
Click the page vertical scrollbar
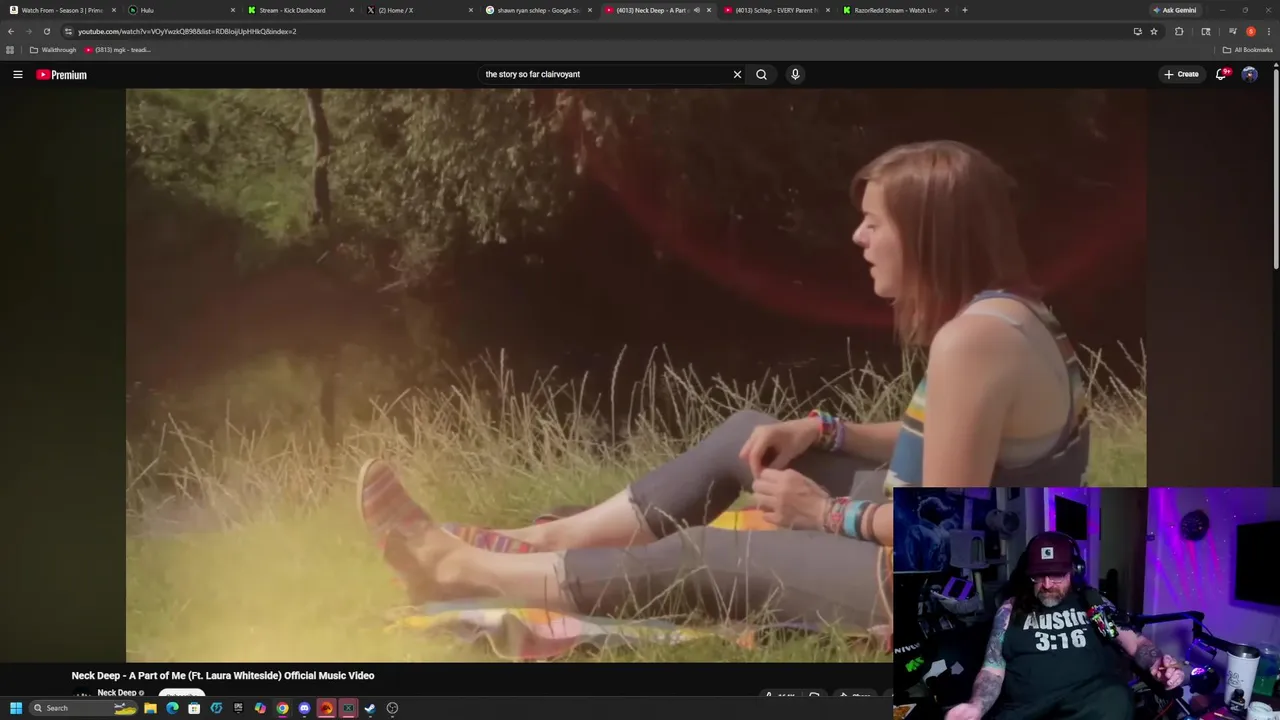[1276, 168]
